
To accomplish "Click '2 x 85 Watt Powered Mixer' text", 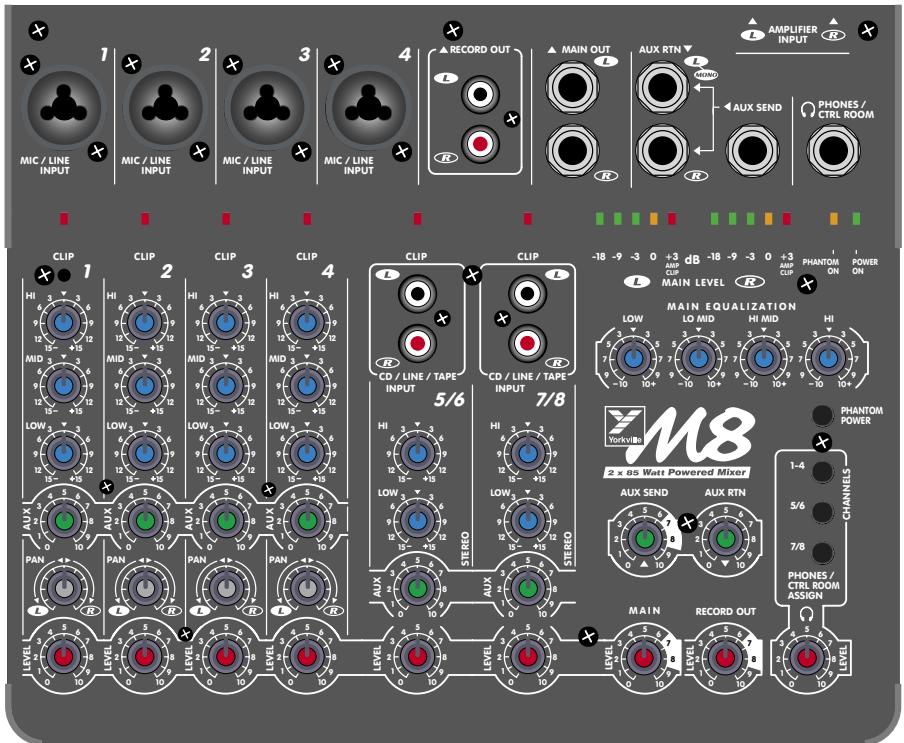I will (x=677, y=472).
